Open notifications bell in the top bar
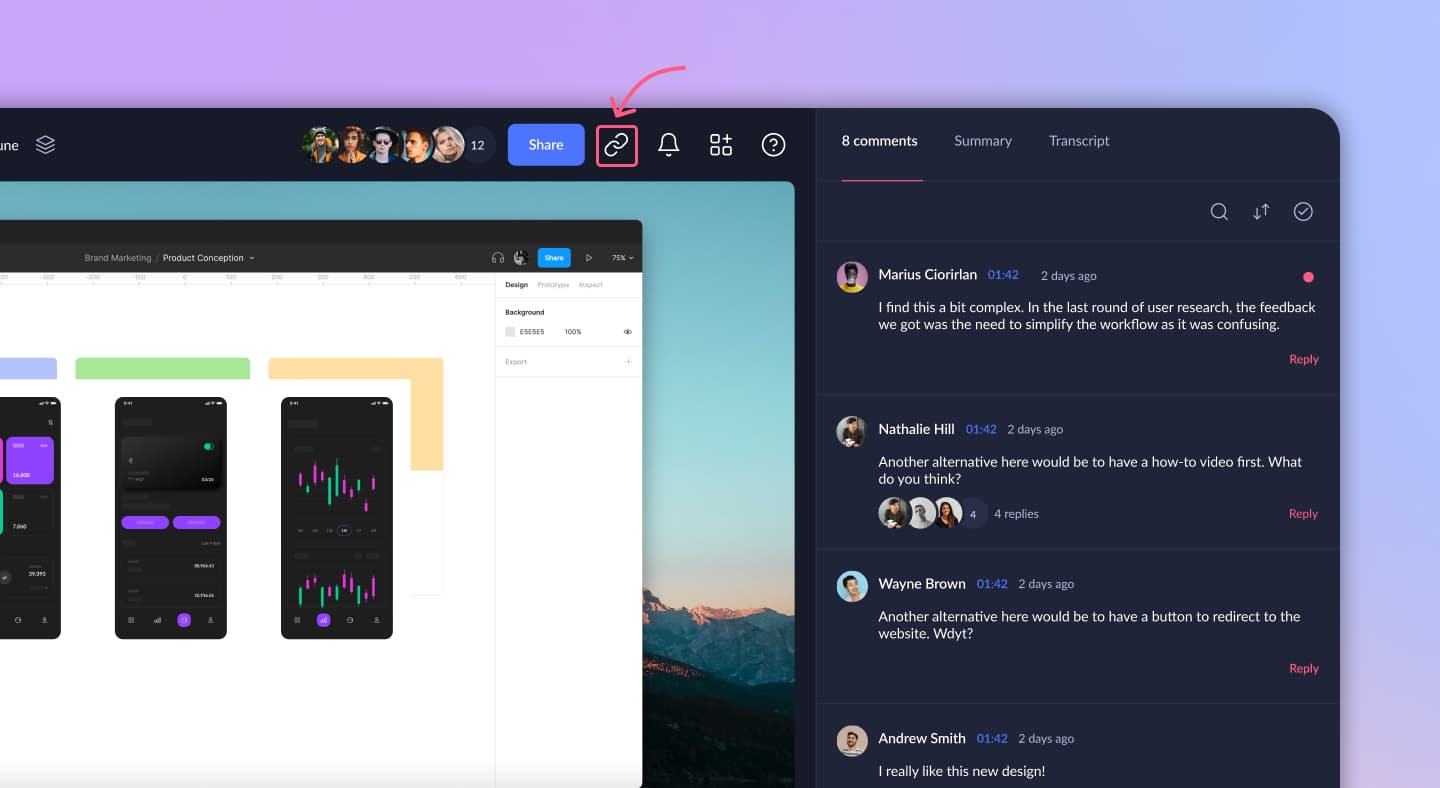 (x=669, y=145)
